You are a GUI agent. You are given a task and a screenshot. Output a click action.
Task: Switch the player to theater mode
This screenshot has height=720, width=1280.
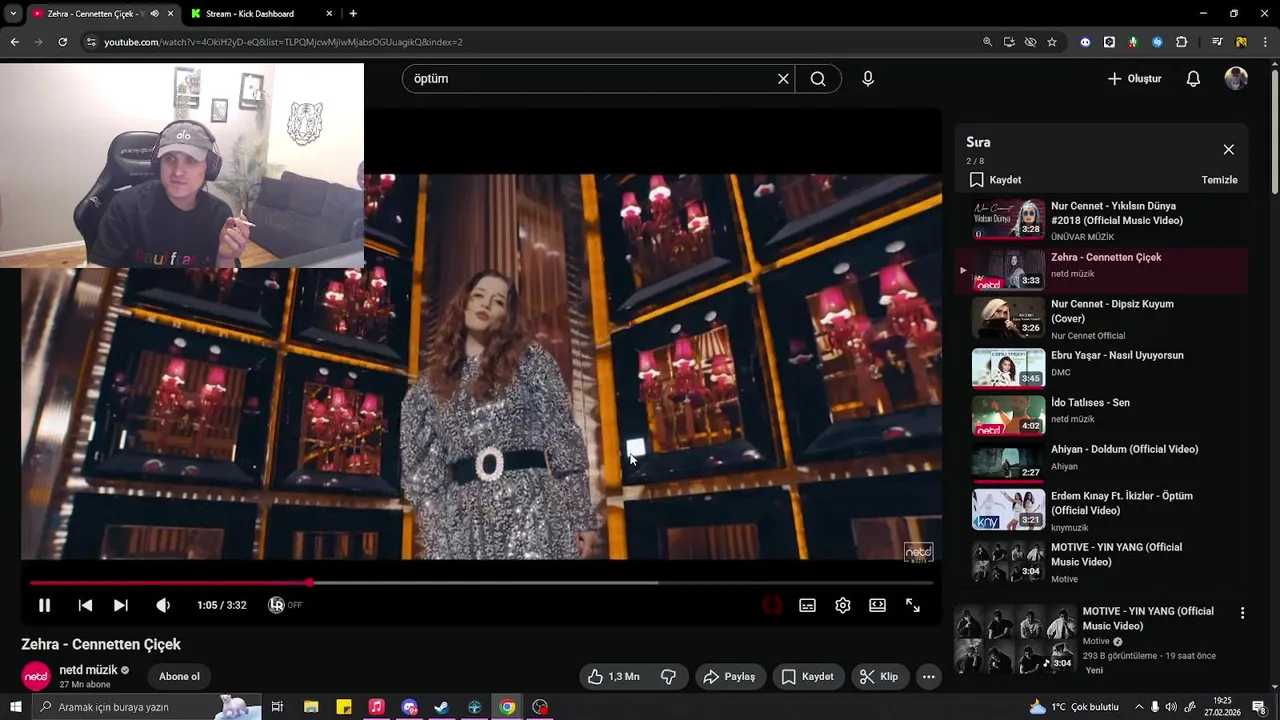877,605
